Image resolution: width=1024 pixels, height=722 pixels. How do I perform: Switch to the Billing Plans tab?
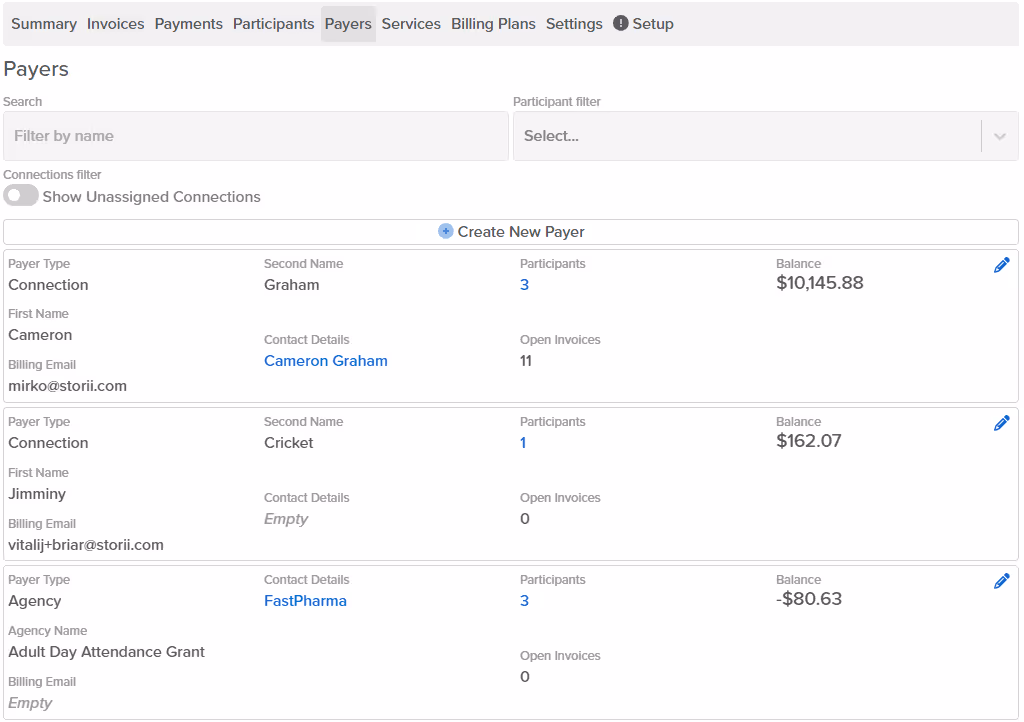click(493, 24)
